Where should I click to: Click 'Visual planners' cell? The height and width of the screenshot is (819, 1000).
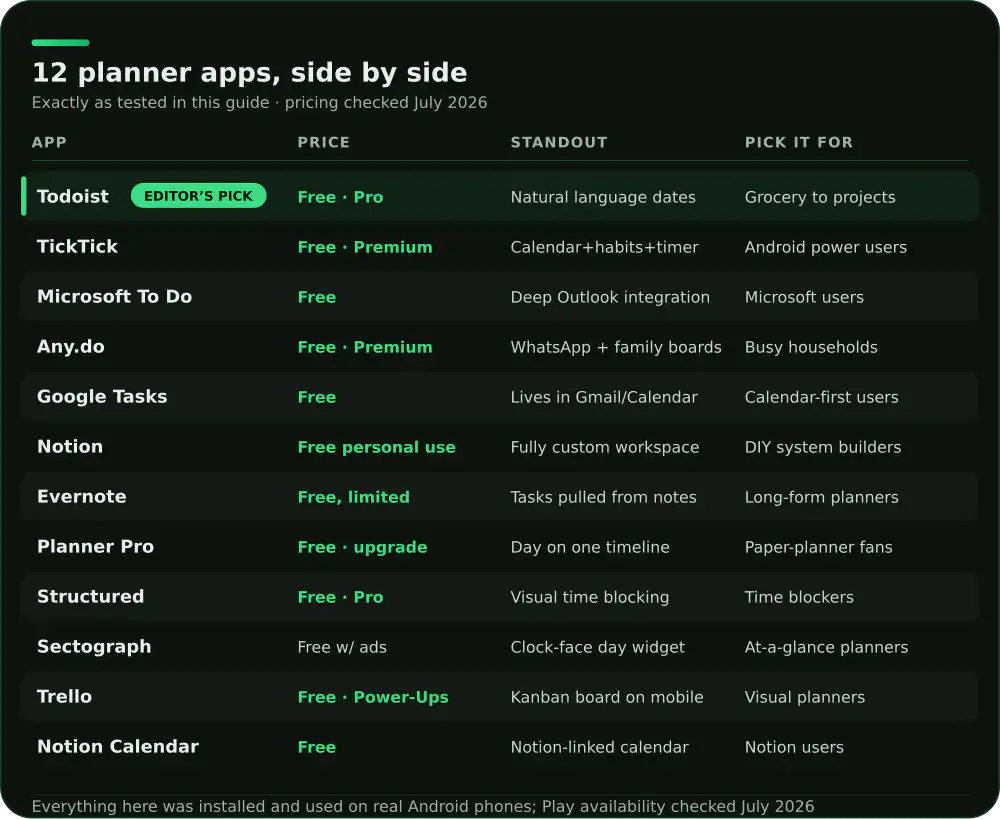click(x=805, y=697)
